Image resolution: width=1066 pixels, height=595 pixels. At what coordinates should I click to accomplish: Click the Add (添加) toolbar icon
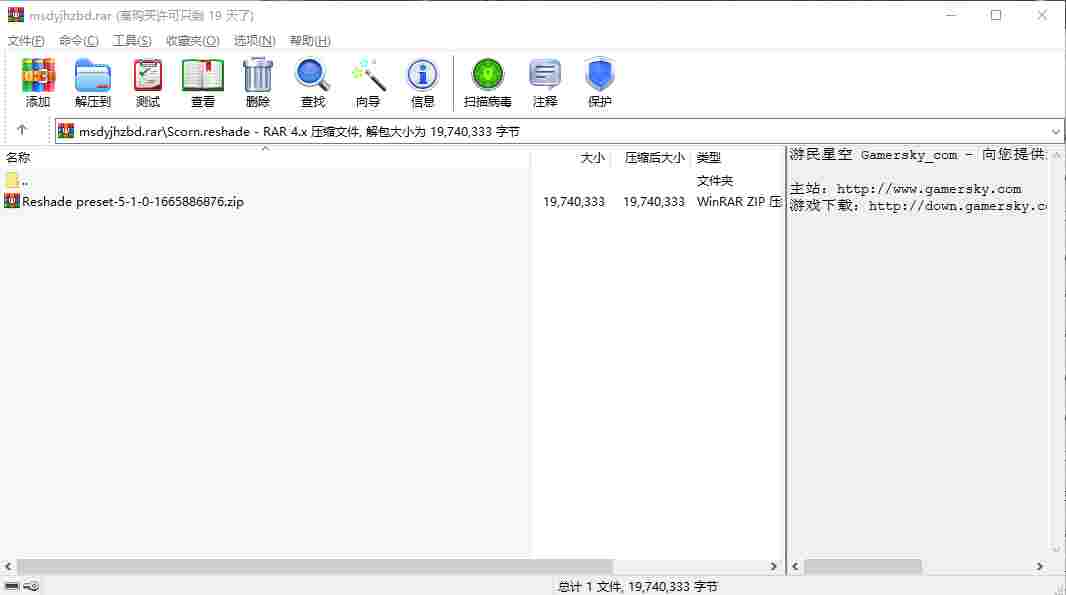[37, 82]
